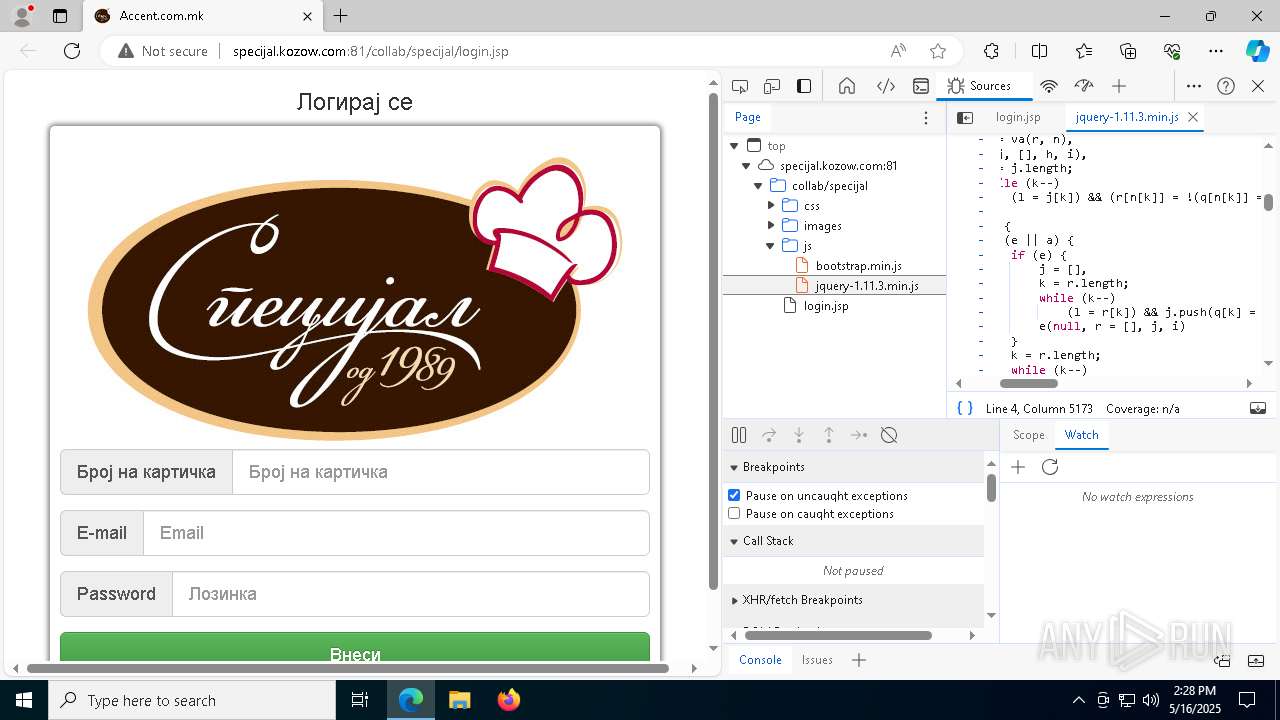This screenshot has height=720, width=1280.
Task: Open login.jsp in file tree
Action: pyautogui.click(x=825, y=306)
